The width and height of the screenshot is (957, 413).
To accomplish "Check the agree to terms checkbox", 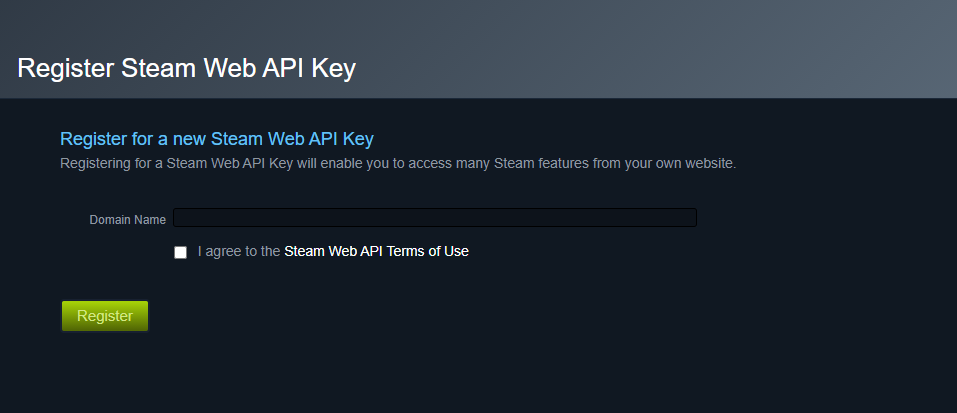I will [180, 252].
